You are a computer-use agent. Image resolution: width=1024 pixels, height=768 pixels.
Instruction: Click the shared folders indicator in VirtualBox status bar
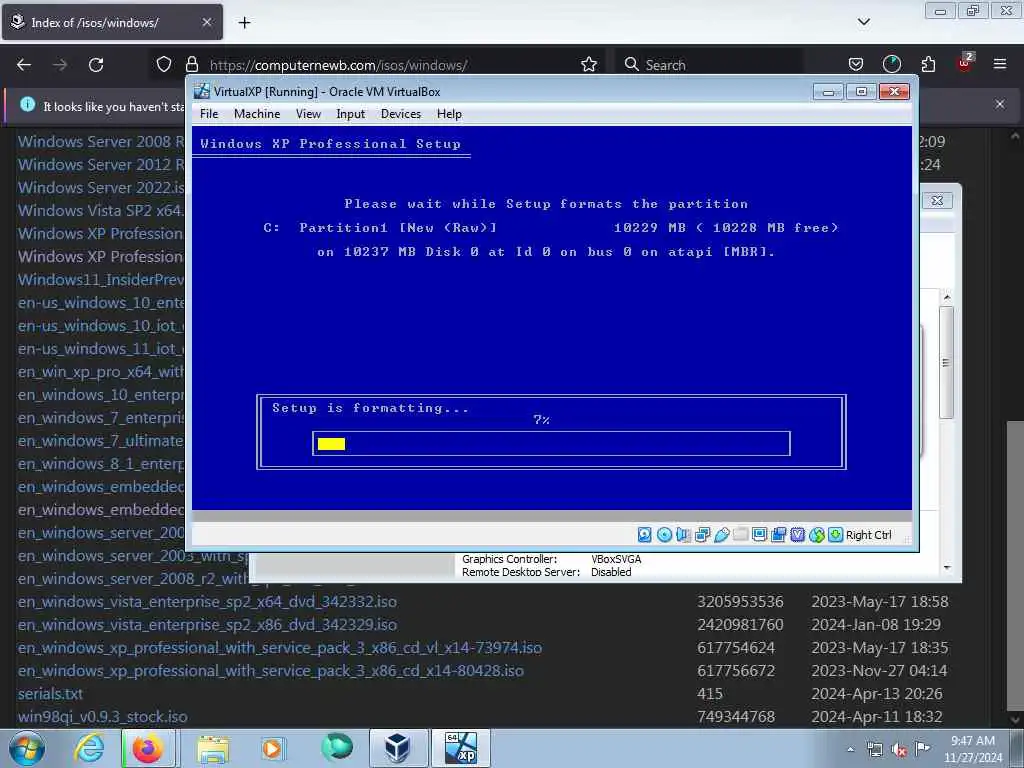(741, 535)
